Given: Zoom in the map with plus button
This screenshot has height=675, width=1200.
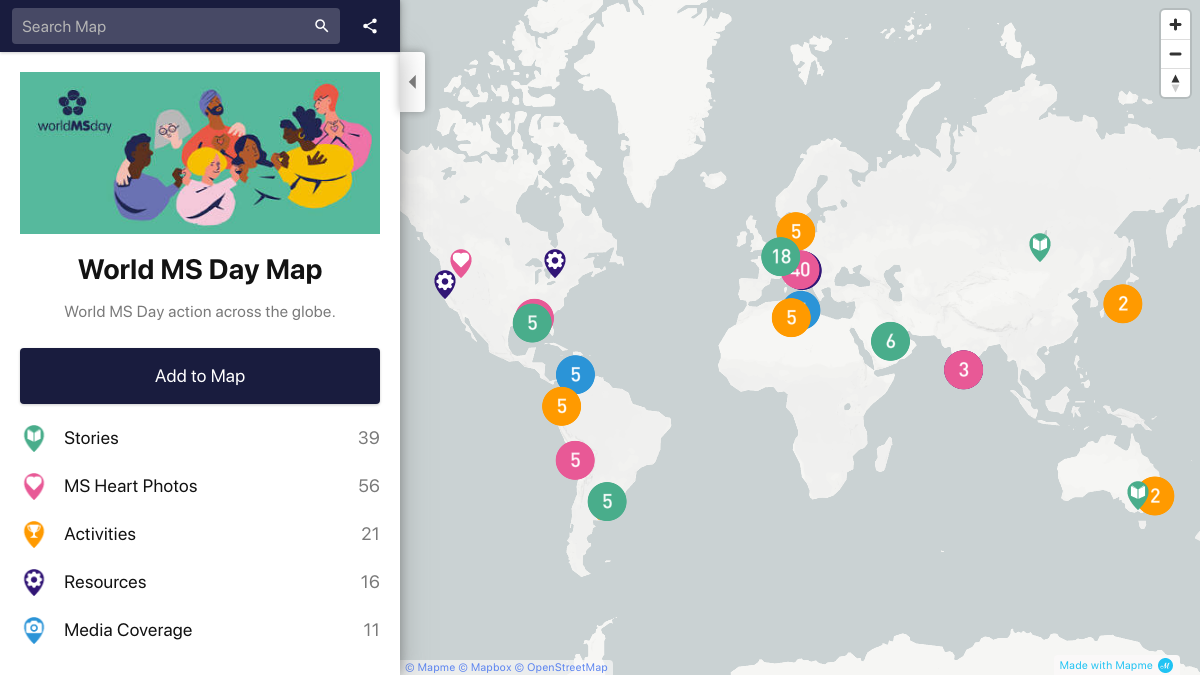Looking at the screenshot, I should (x=1175, y=25).
